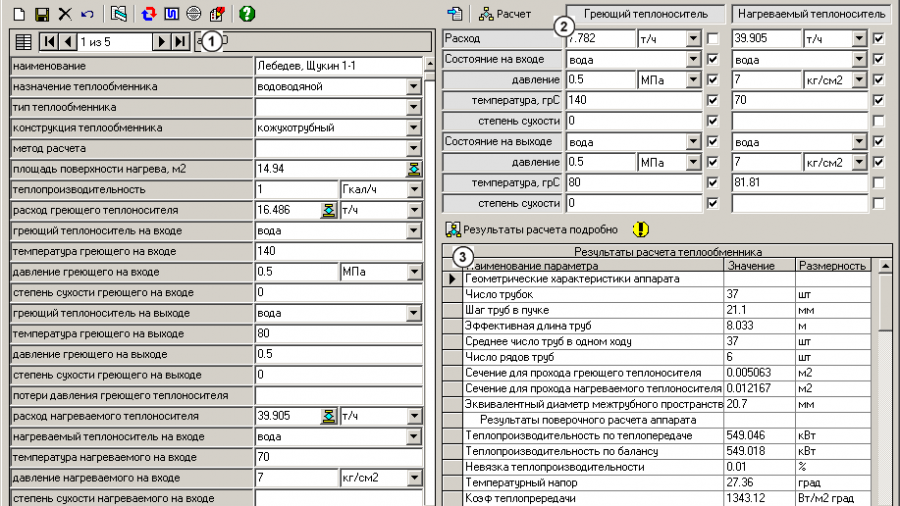Open the map sheet icon in toolbar
Screen dimensions: 900x506
click(119, 13)
